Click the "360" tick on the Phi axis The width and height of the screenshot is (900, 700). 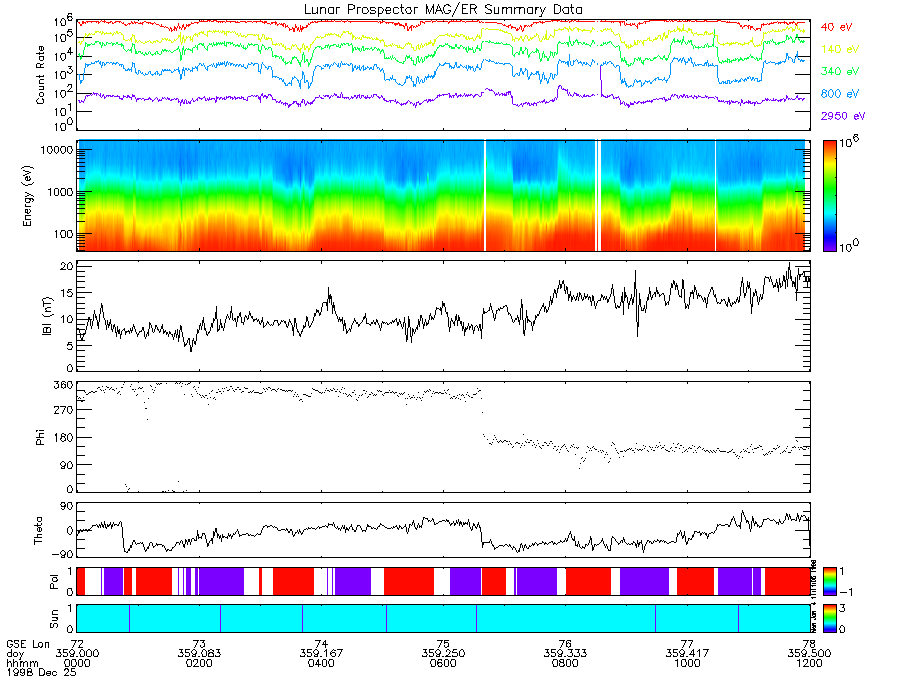(x=63, y=385)
